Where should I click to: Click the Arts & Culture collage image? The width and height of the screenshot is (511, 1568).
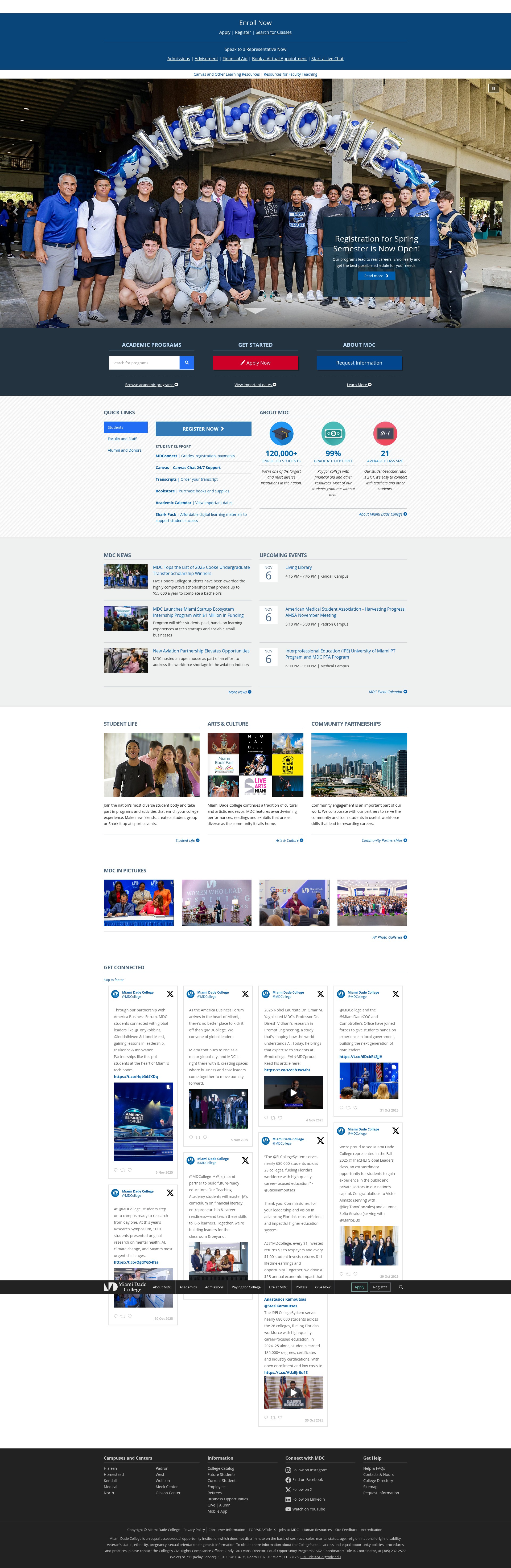pos(256,765)
